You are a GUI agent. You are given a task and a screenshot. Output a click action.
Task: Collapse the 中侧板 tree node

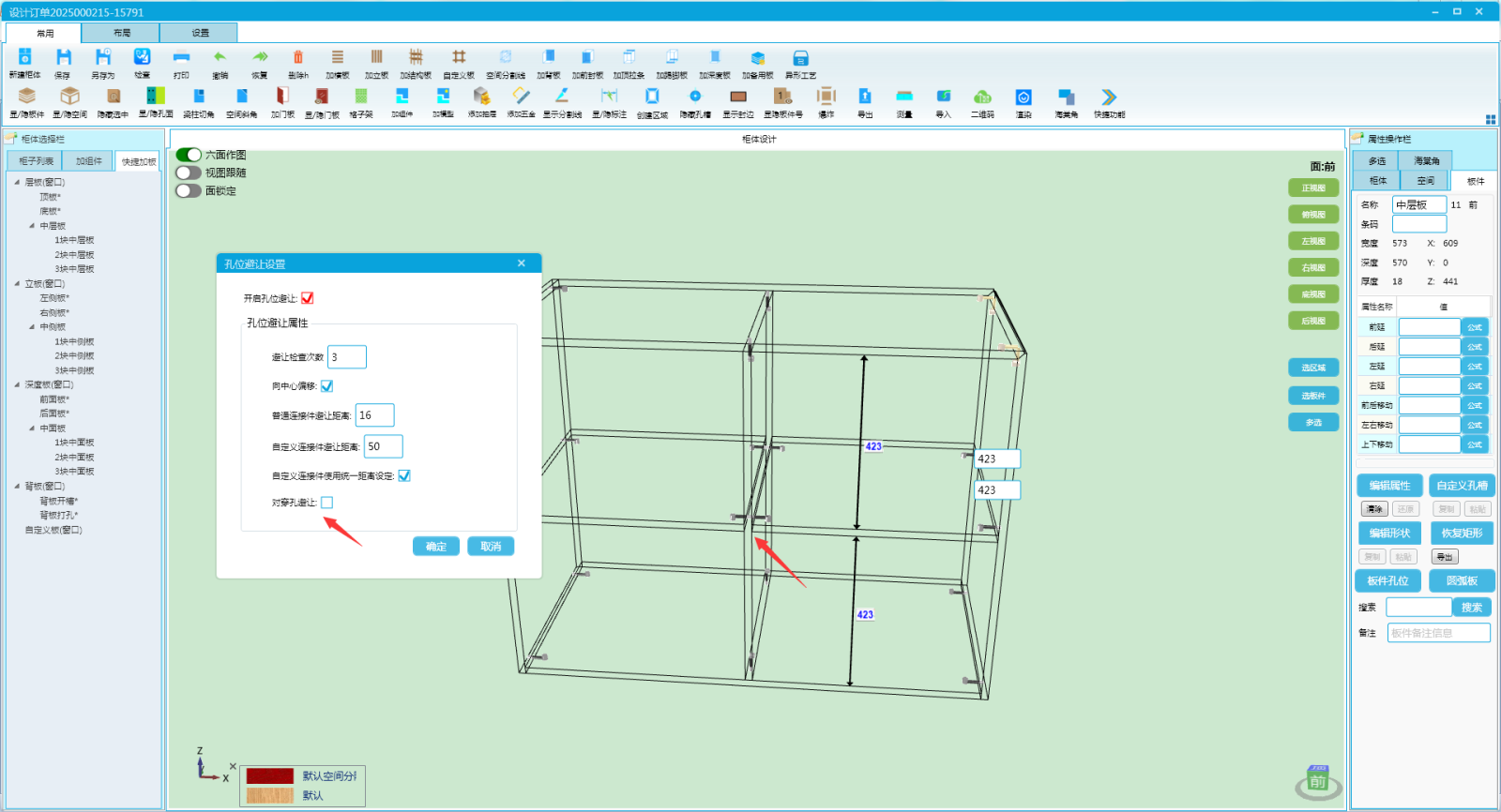pyautogui.click(x=32, y=327)
